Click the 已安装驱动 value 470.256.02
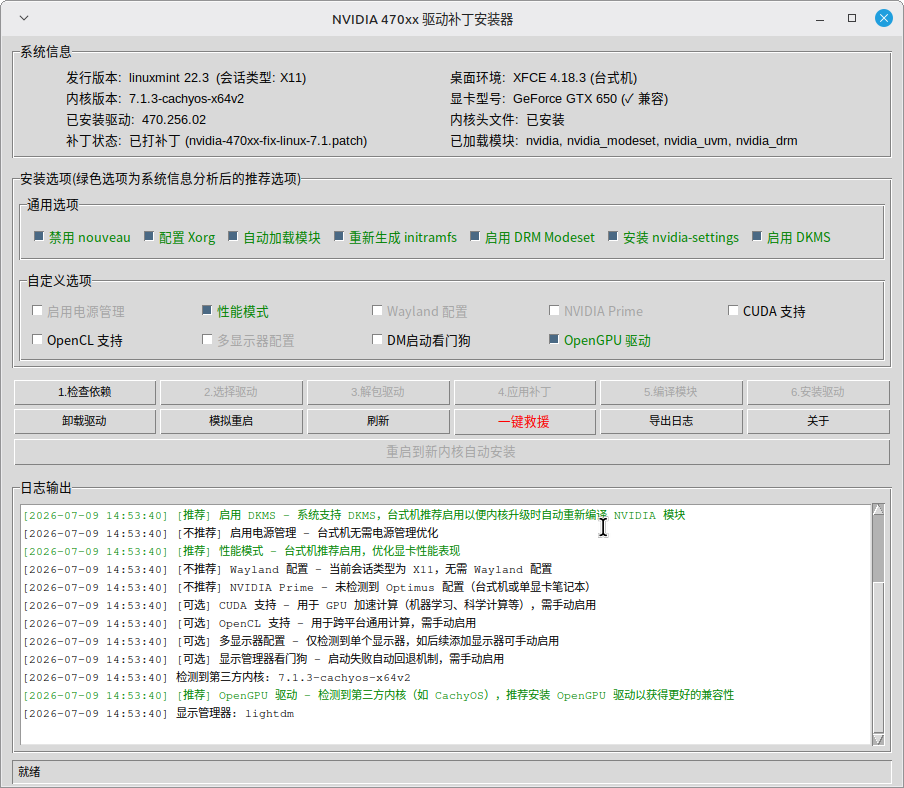The height and width of the screenshot is (788, 904). pos(174,120)
